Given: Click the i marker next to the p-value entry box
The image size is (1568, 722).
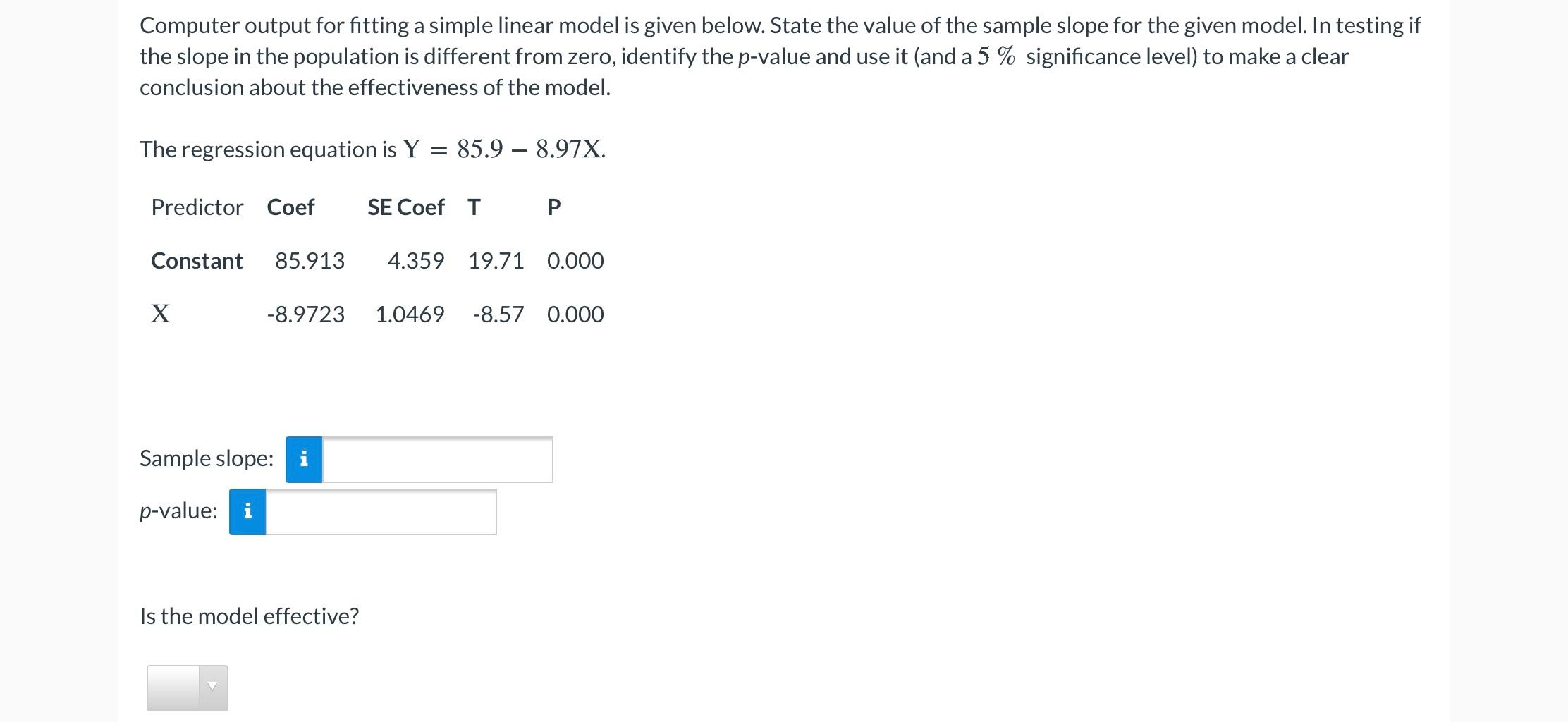Looking at the screenshot, I should coord(247,513).
